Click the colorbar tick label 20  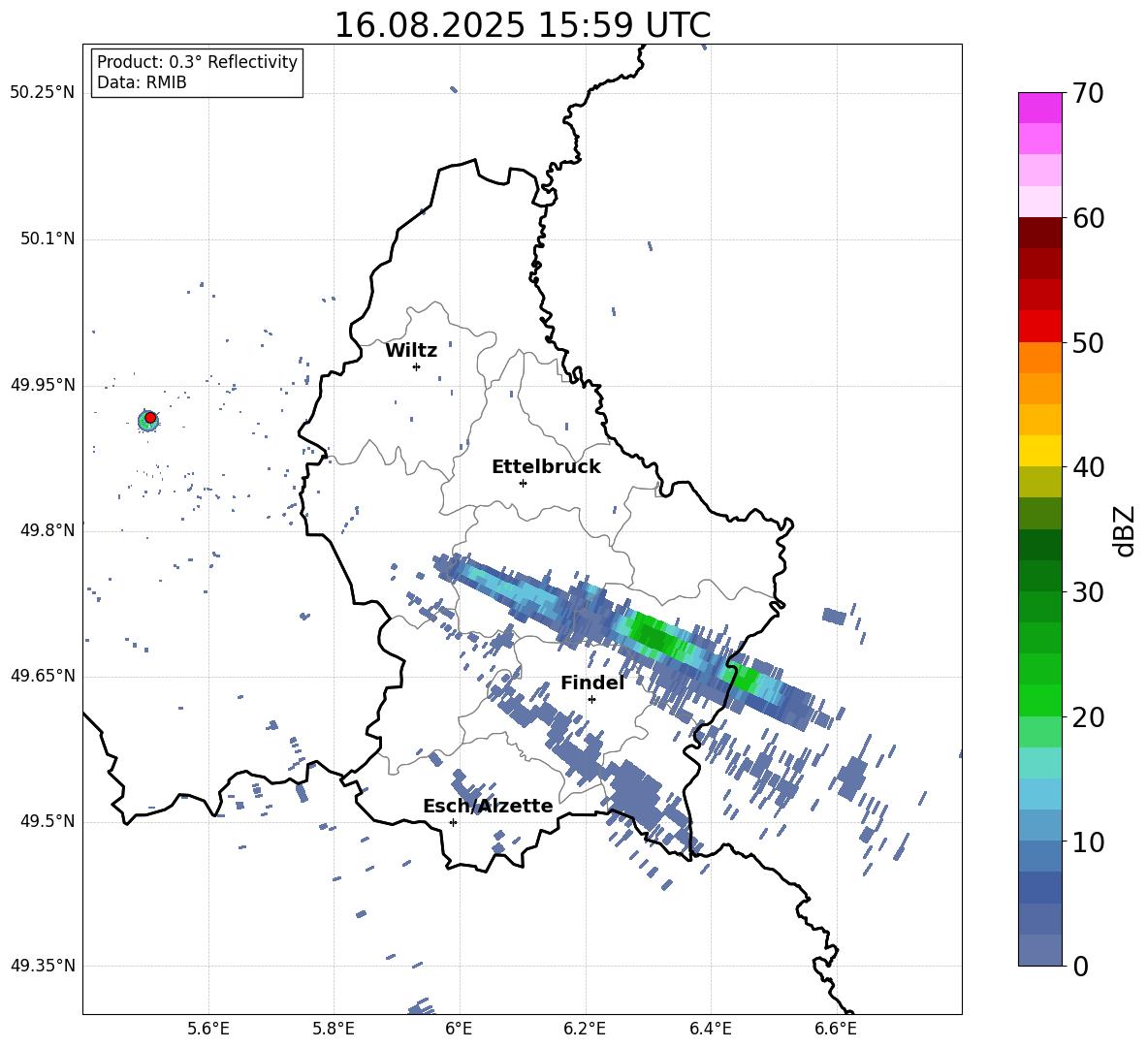point(1088,716)
